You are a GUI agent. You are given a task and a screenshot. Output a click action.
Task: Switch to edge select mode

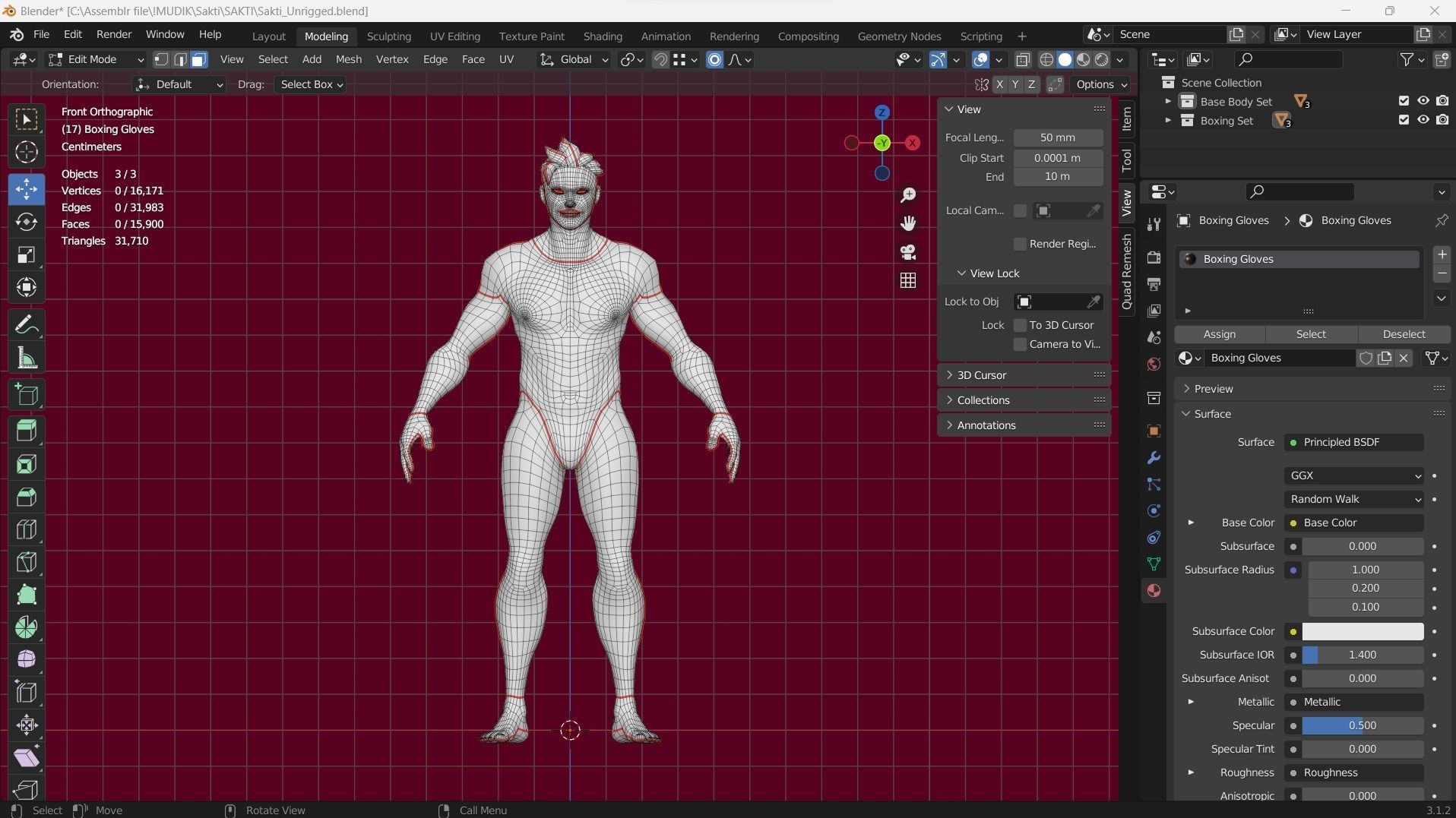(x=180, y=59)
